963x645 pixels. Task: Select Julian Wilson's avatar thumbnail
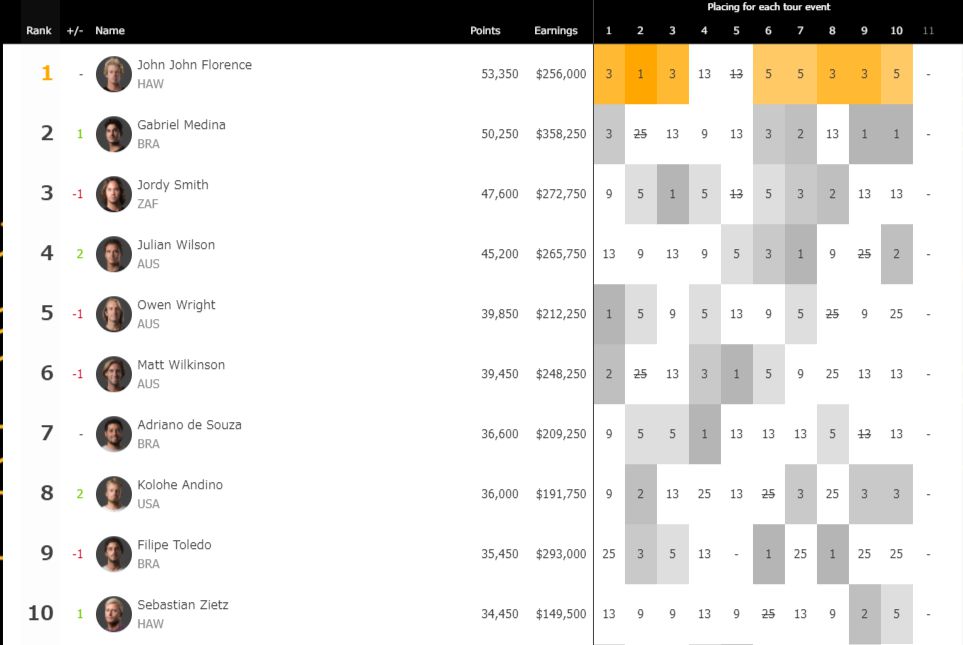pos(114,254)
